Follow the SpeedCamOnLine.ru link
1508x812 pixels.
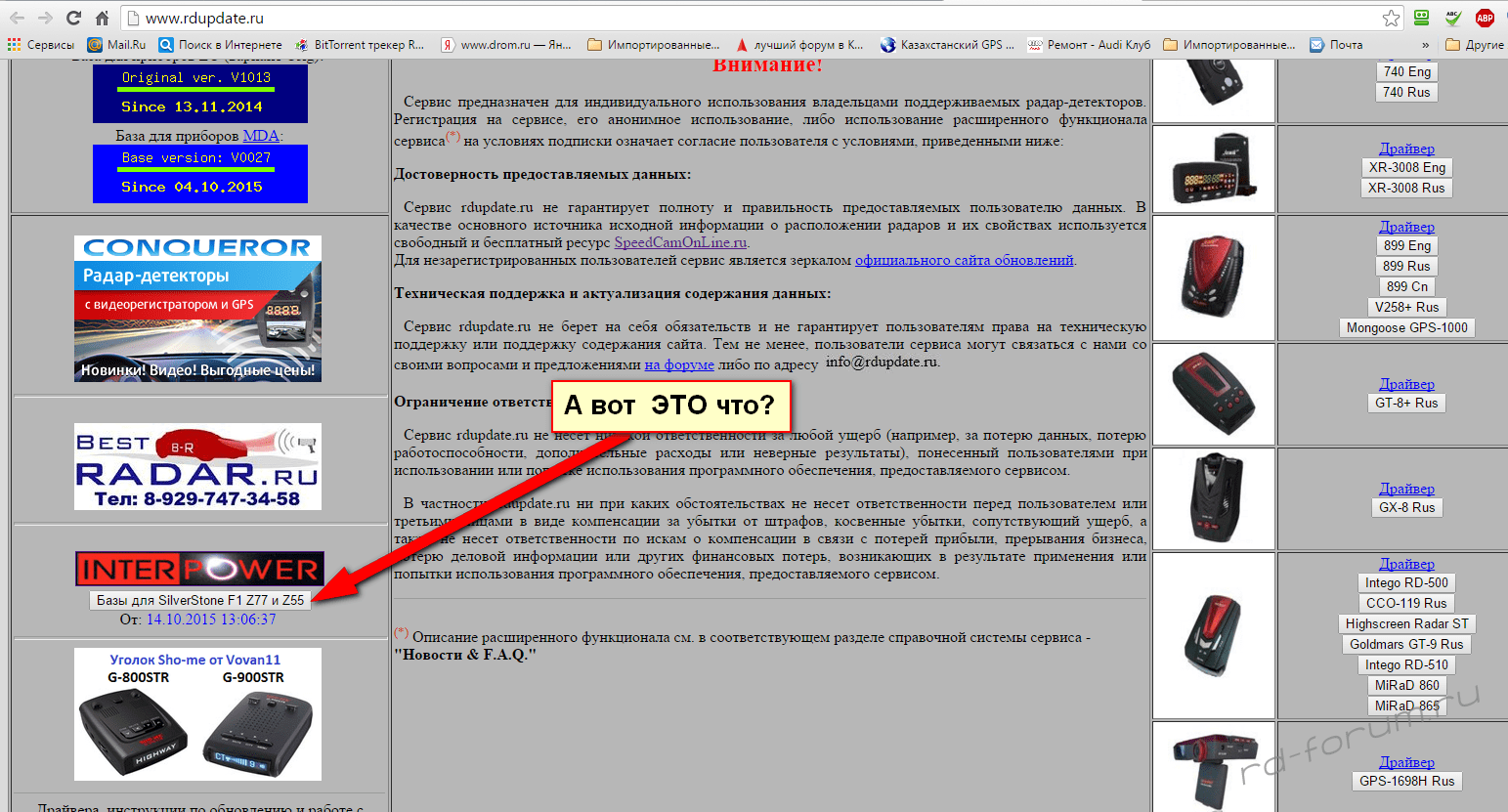point(680,242)
